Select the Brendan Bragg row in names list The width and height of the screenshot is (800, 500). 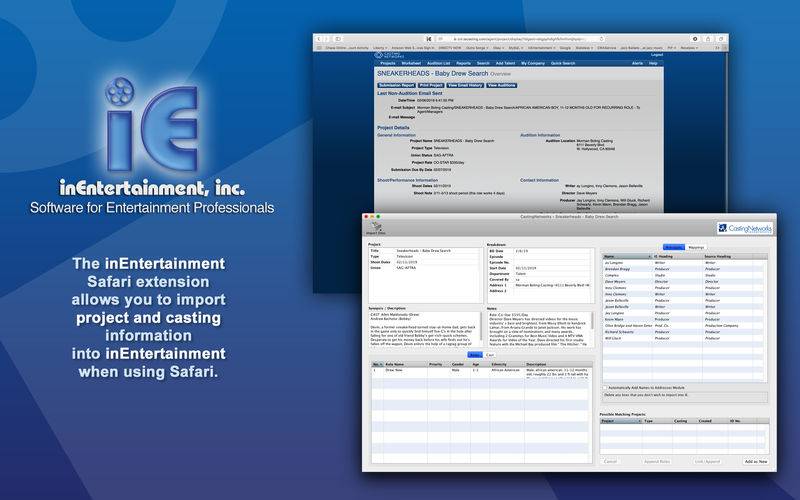pyautogui.click(x=684, y=269)
